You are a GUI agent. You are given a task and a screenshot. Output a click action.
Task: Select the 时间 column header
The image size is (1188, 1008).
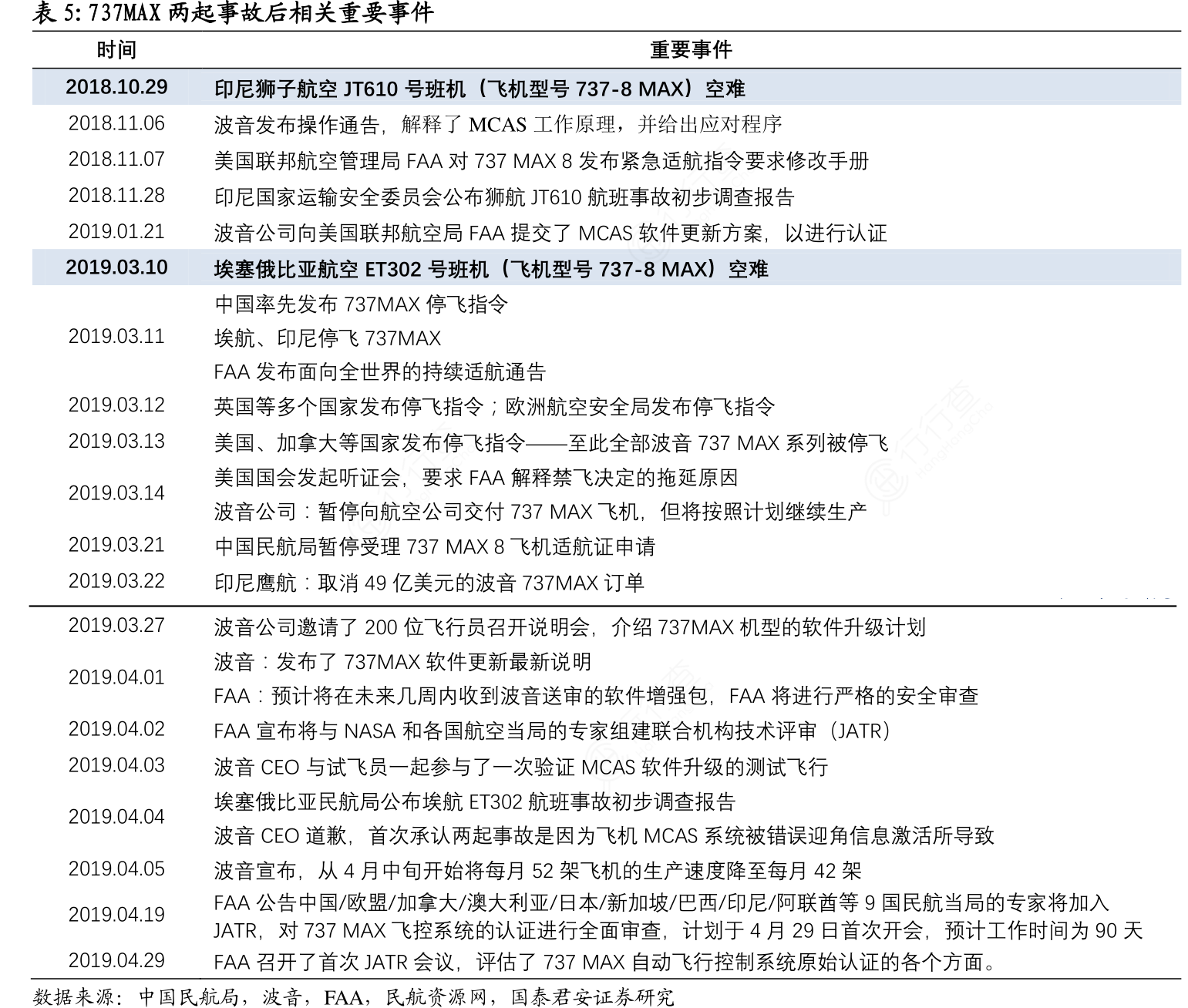coord(116,50)
